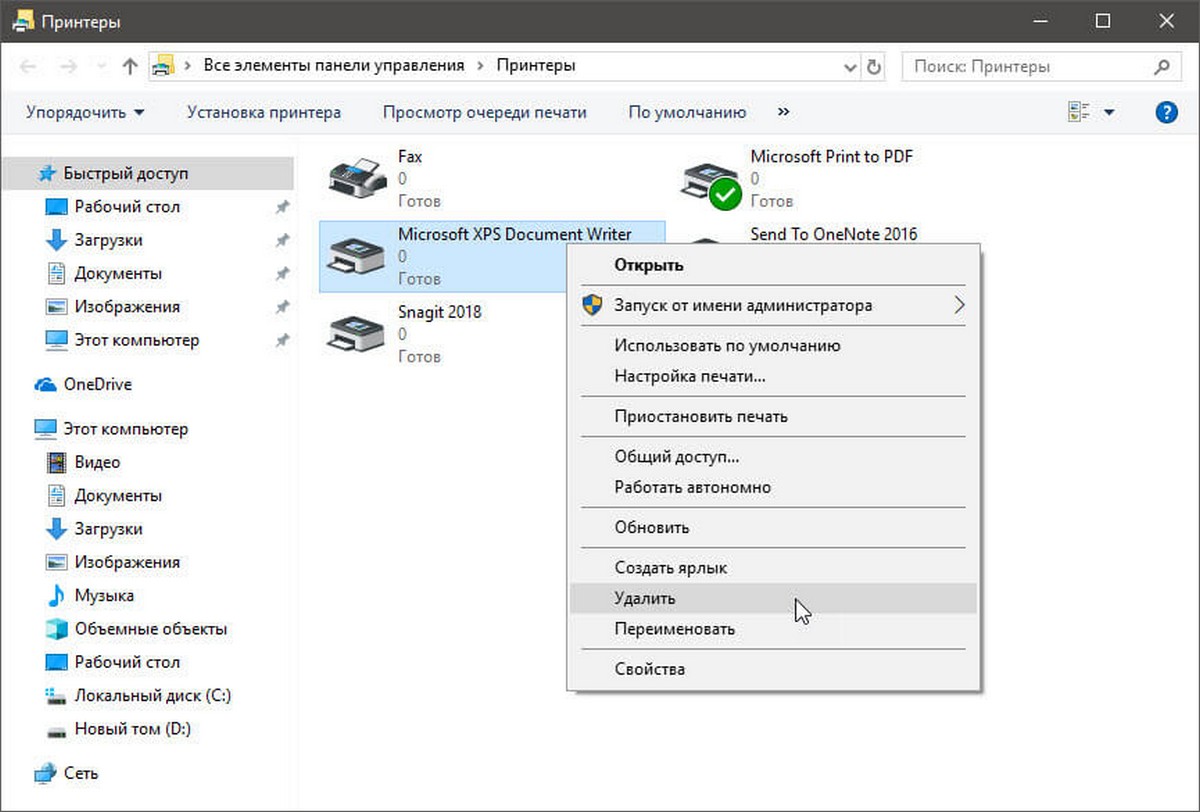Screen dimensions: 1200x812
Task: Click the Музыка note icon
Action: point(57,595)
